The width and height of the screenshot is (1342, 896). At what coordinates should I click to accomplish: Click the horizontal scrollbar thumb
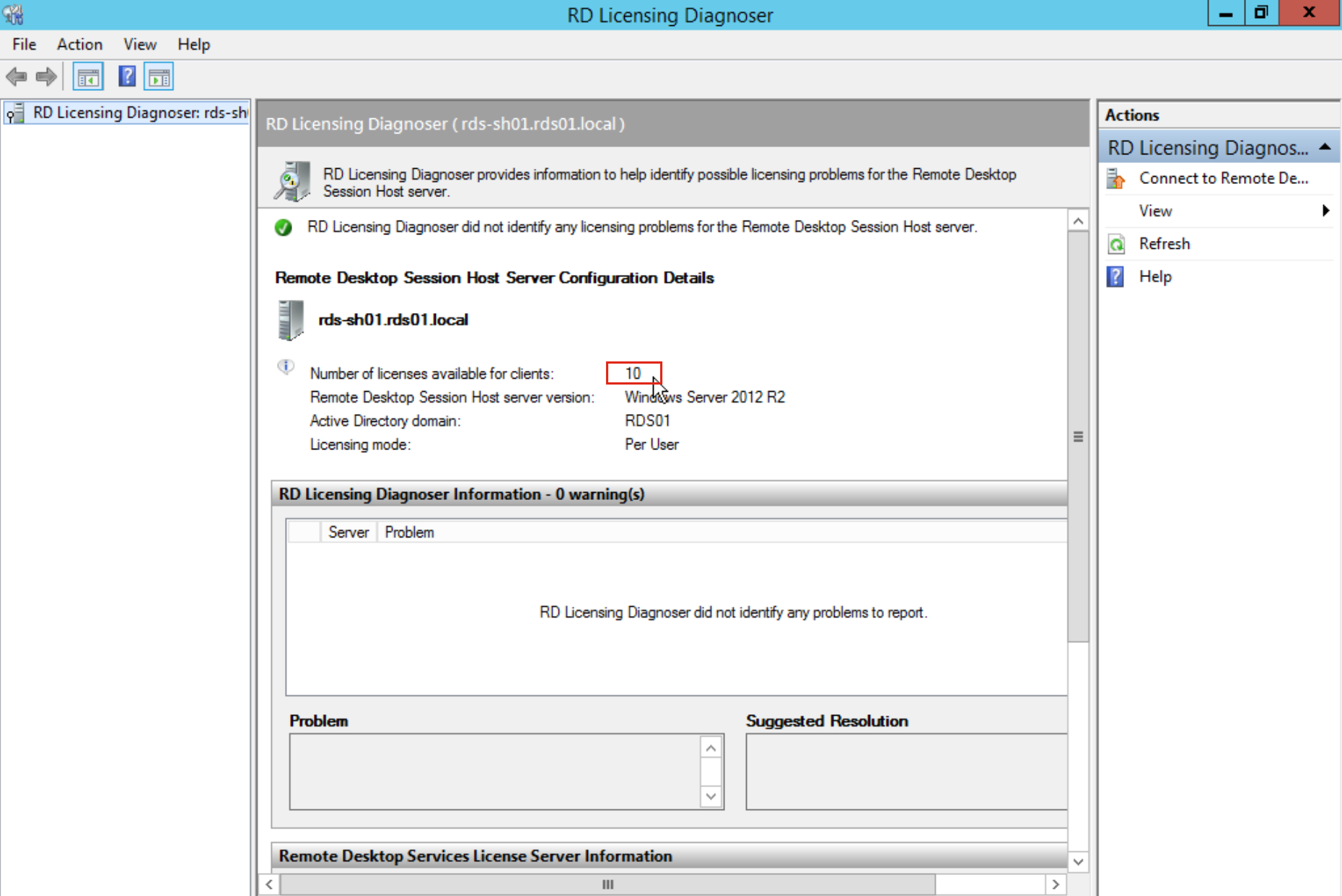tap(608, 884)
